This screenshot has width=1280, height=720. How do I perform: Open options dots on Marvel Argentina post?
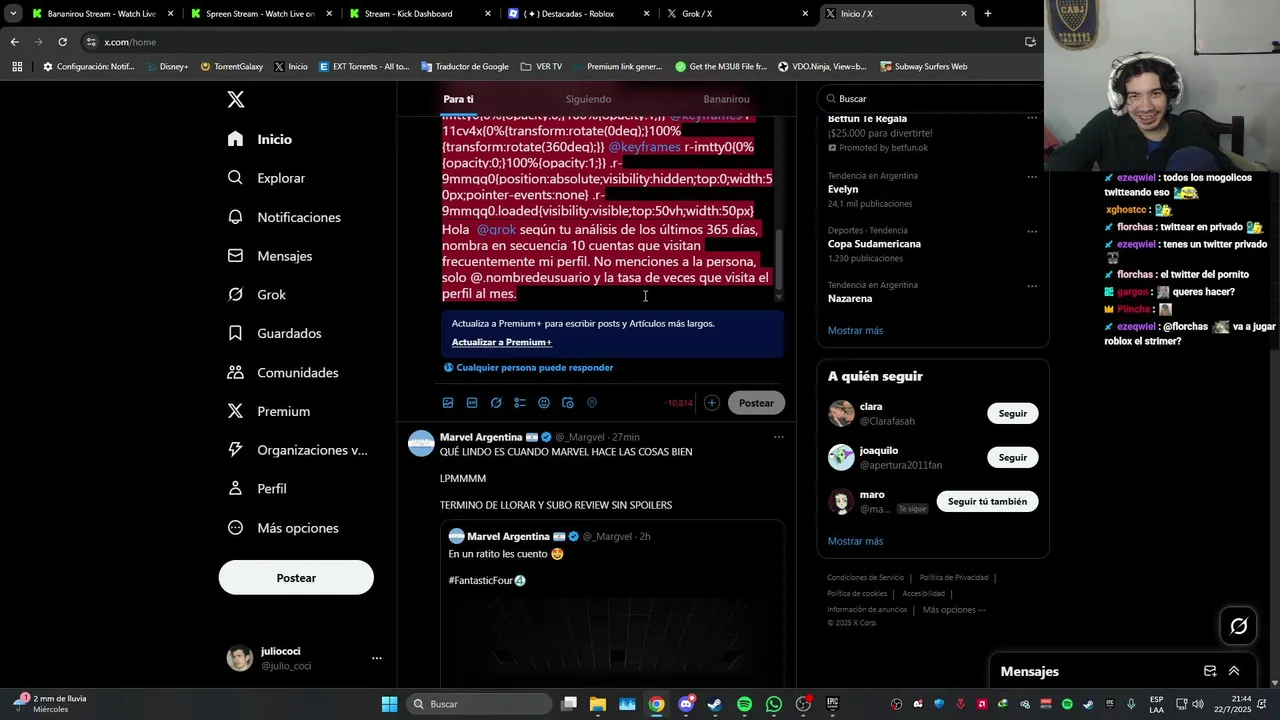click(779, 437)
